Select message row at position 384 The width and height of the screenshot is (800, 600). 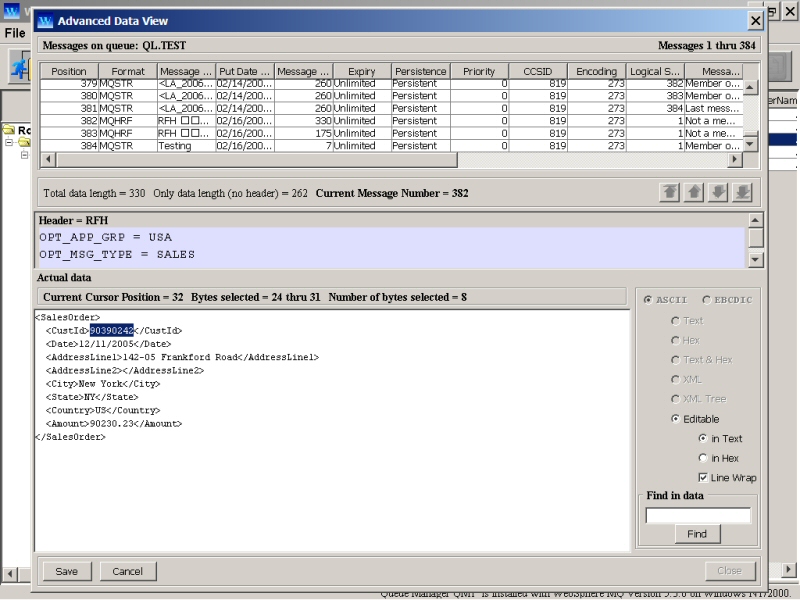[391, 146]
